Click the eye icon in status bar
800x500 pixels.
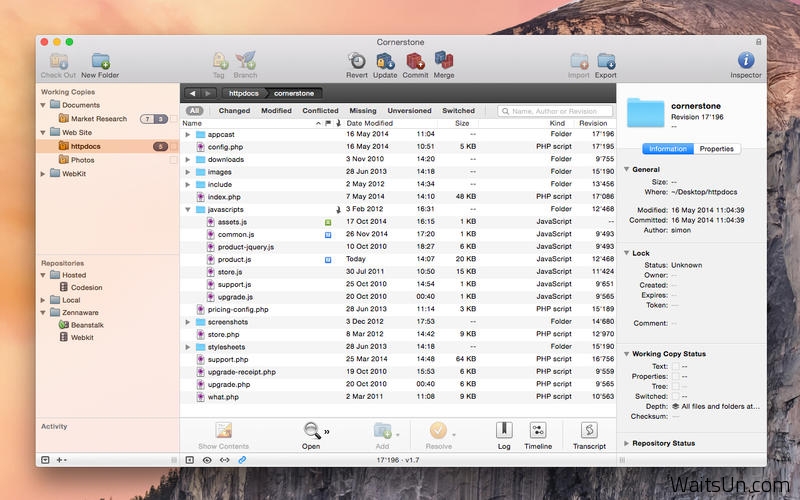[207, 460]
